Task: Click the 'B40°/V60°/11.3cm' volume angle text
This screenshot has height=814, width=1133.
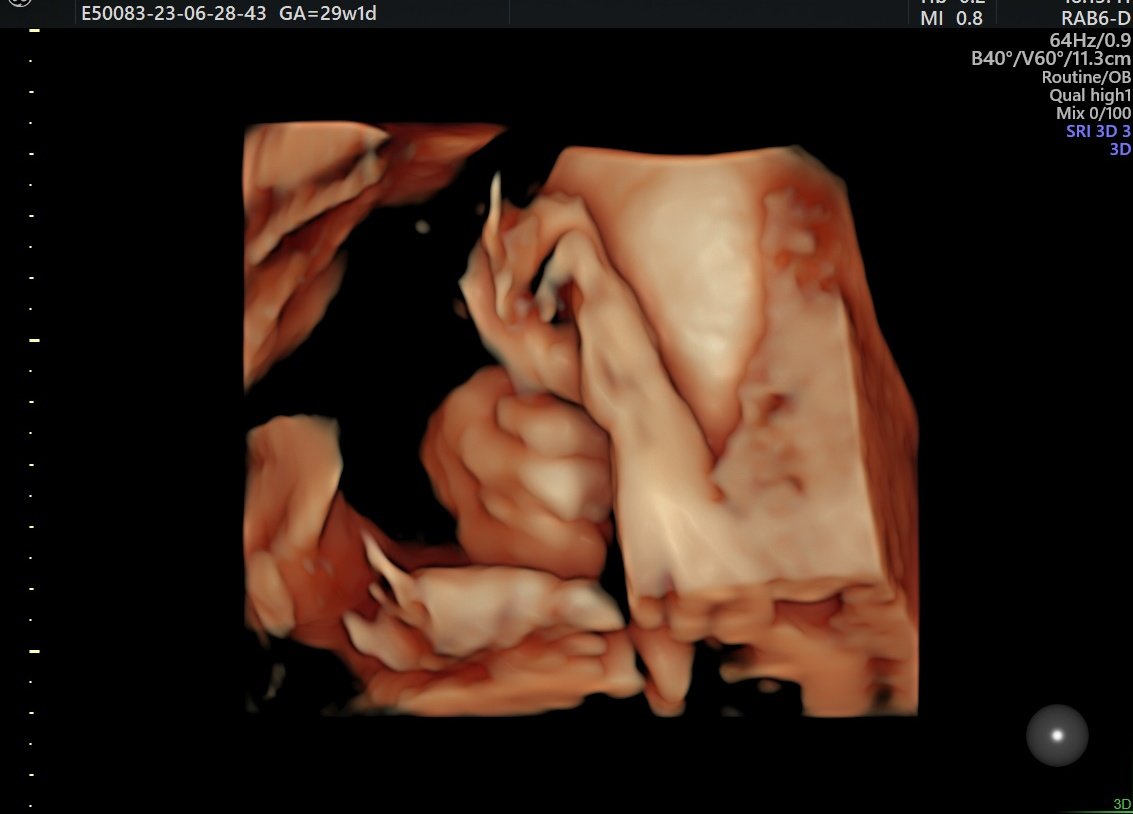Action: click(x=1051, y=59)
